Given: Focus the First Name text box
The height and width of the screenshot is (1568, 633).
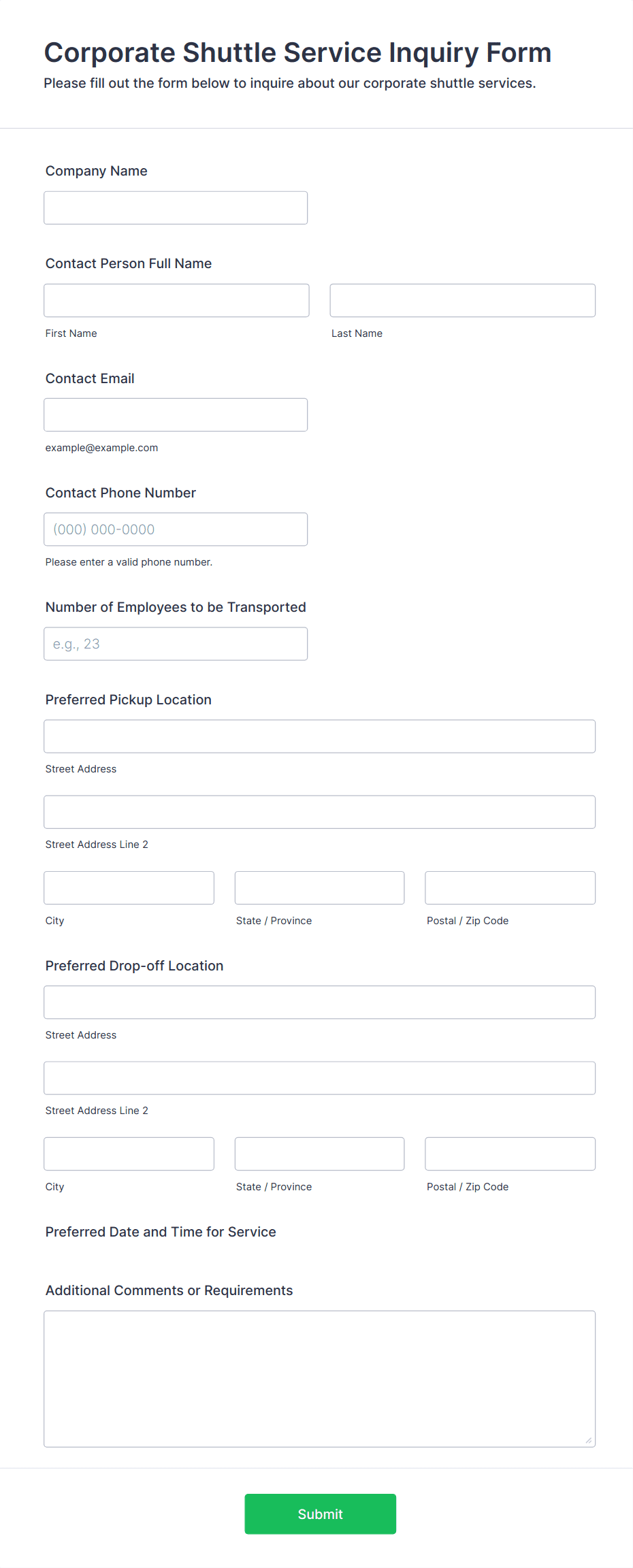Looking at the screenshot, I should 176,300.
